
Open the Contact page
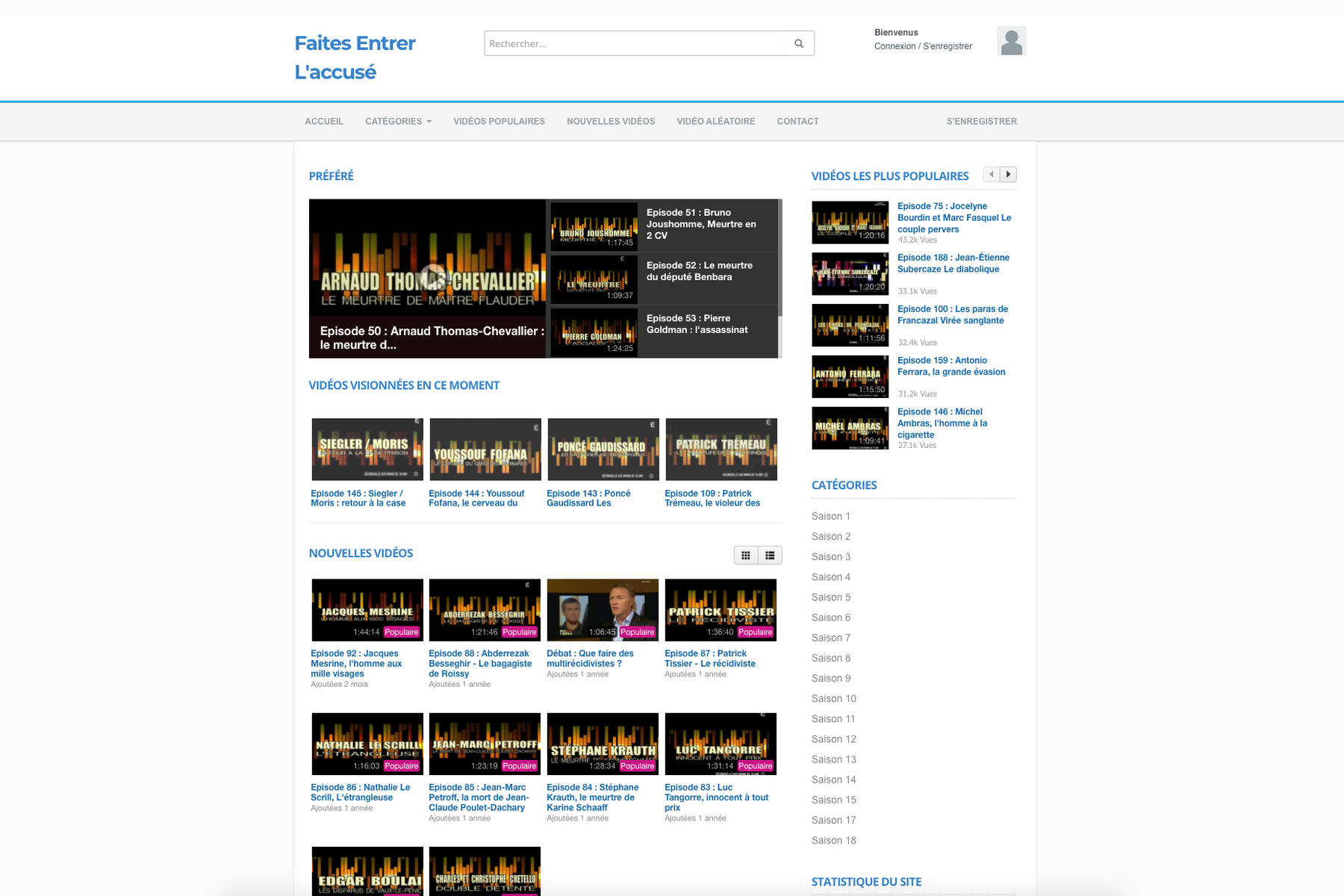tap(797, 122)
